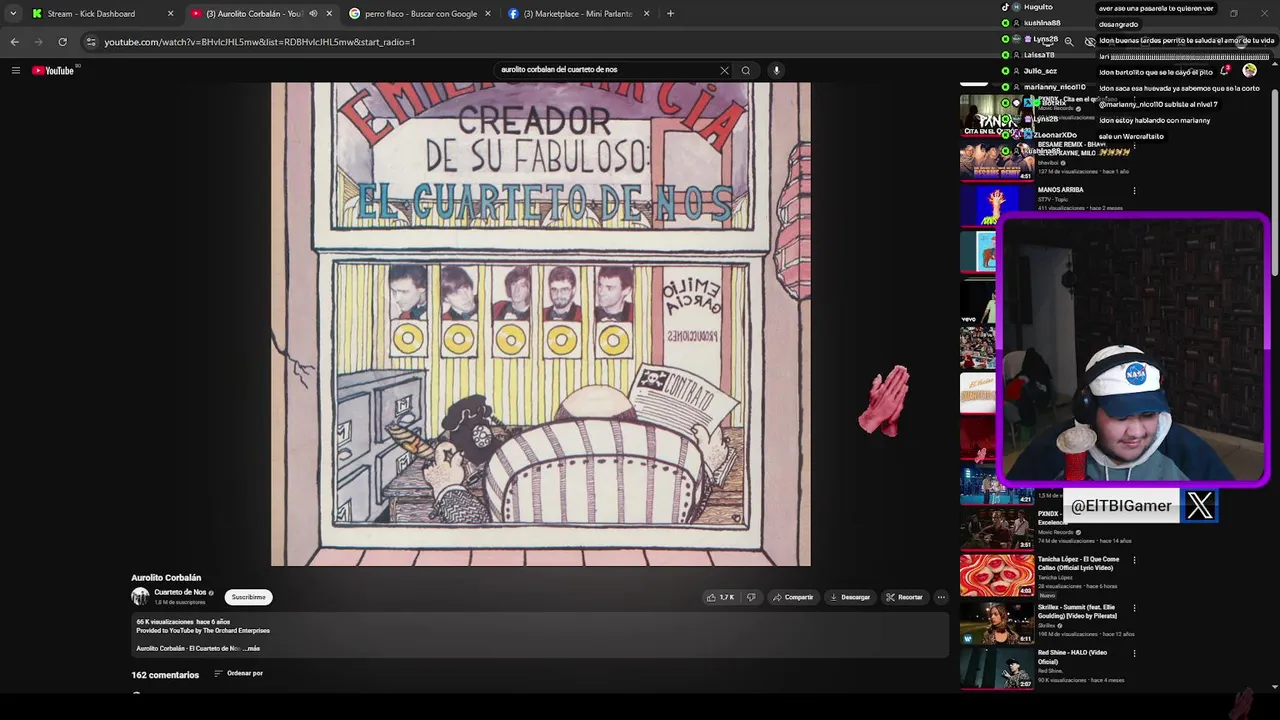1280x720 pixels.
Task: Like the Aurolito Corbalán video
Action: 721,597
